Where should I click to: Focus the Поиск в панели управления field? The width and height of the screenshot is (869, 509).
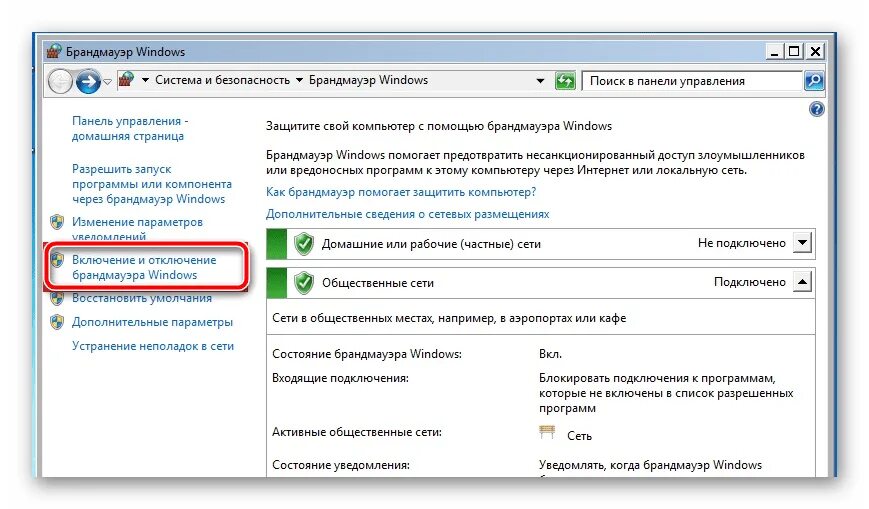coord(692,81)
